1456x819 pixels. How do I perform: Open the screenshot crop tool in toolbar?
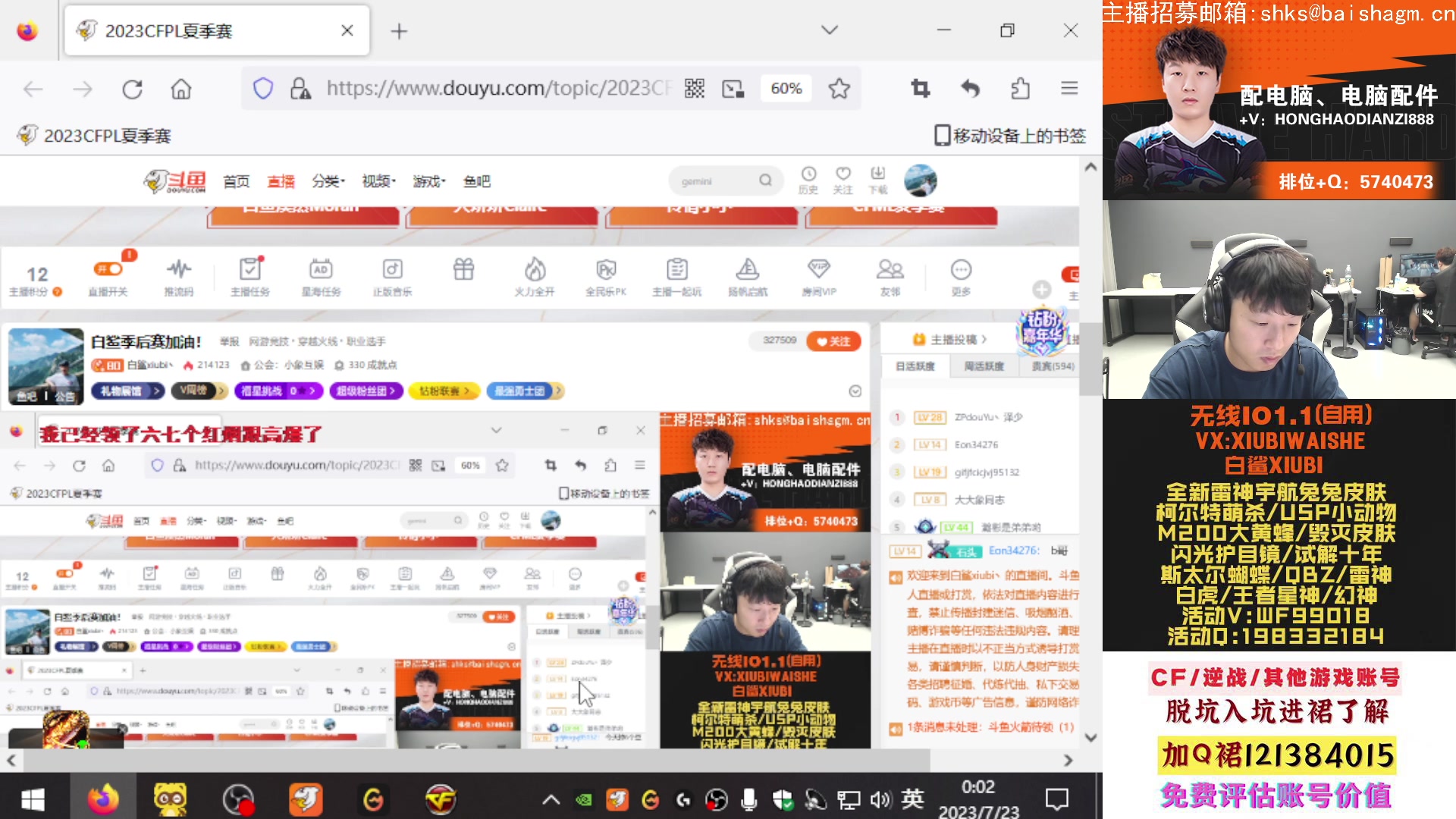click(920, 89)
